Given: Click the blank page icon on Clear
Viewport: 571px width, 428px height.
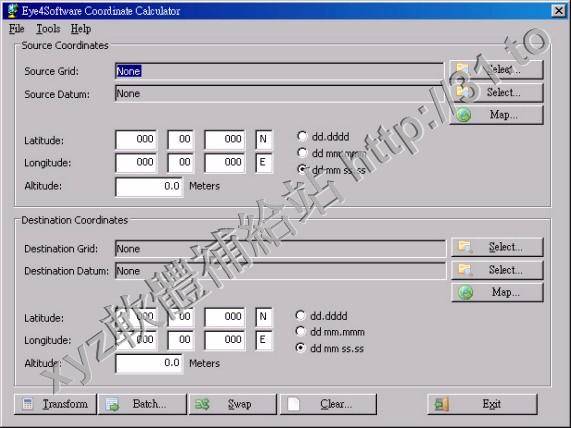Looking at the screenshot, I should 293,404.
